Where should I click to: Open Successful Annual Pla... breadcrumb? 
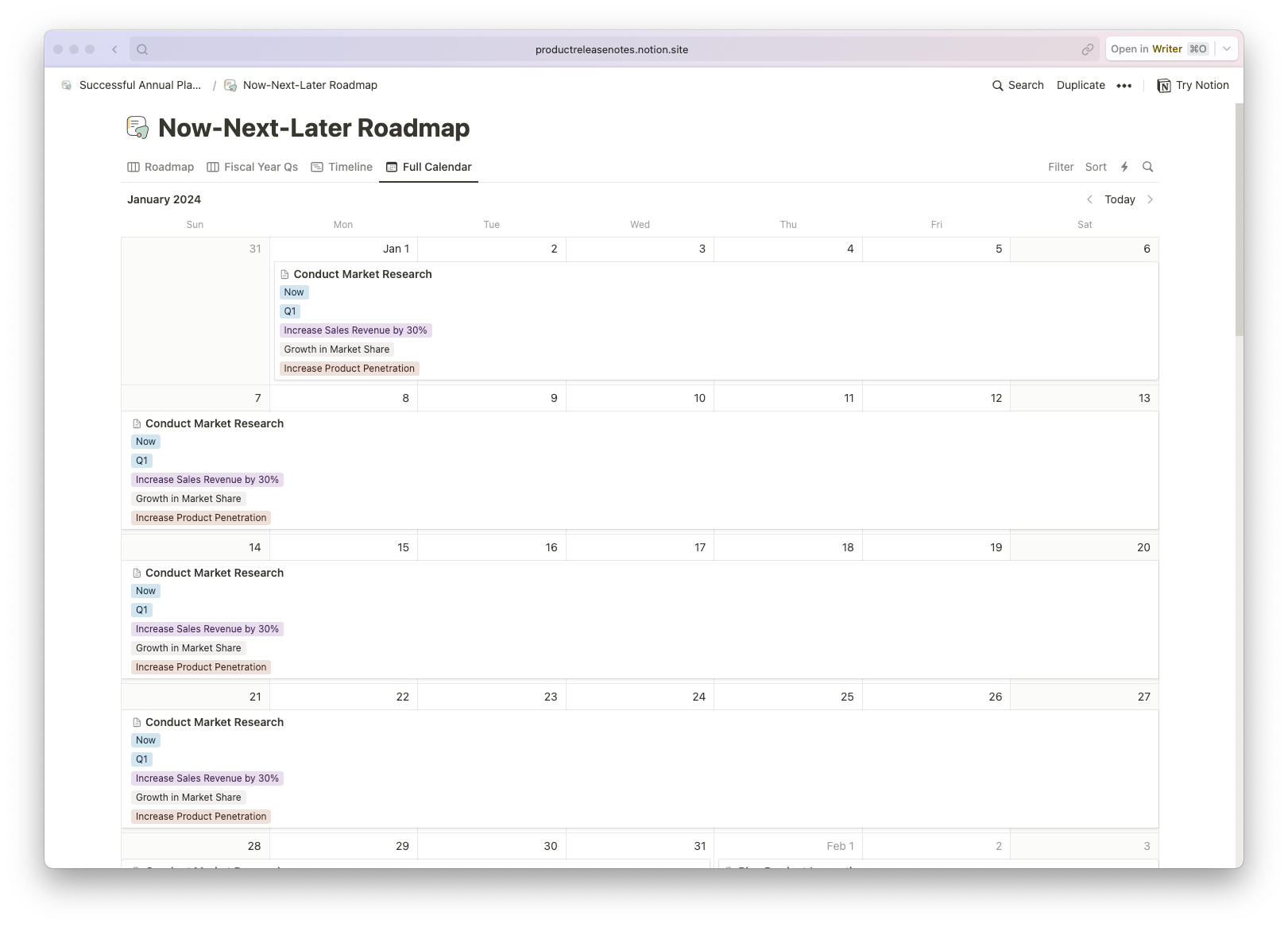(x=132, y=85)
